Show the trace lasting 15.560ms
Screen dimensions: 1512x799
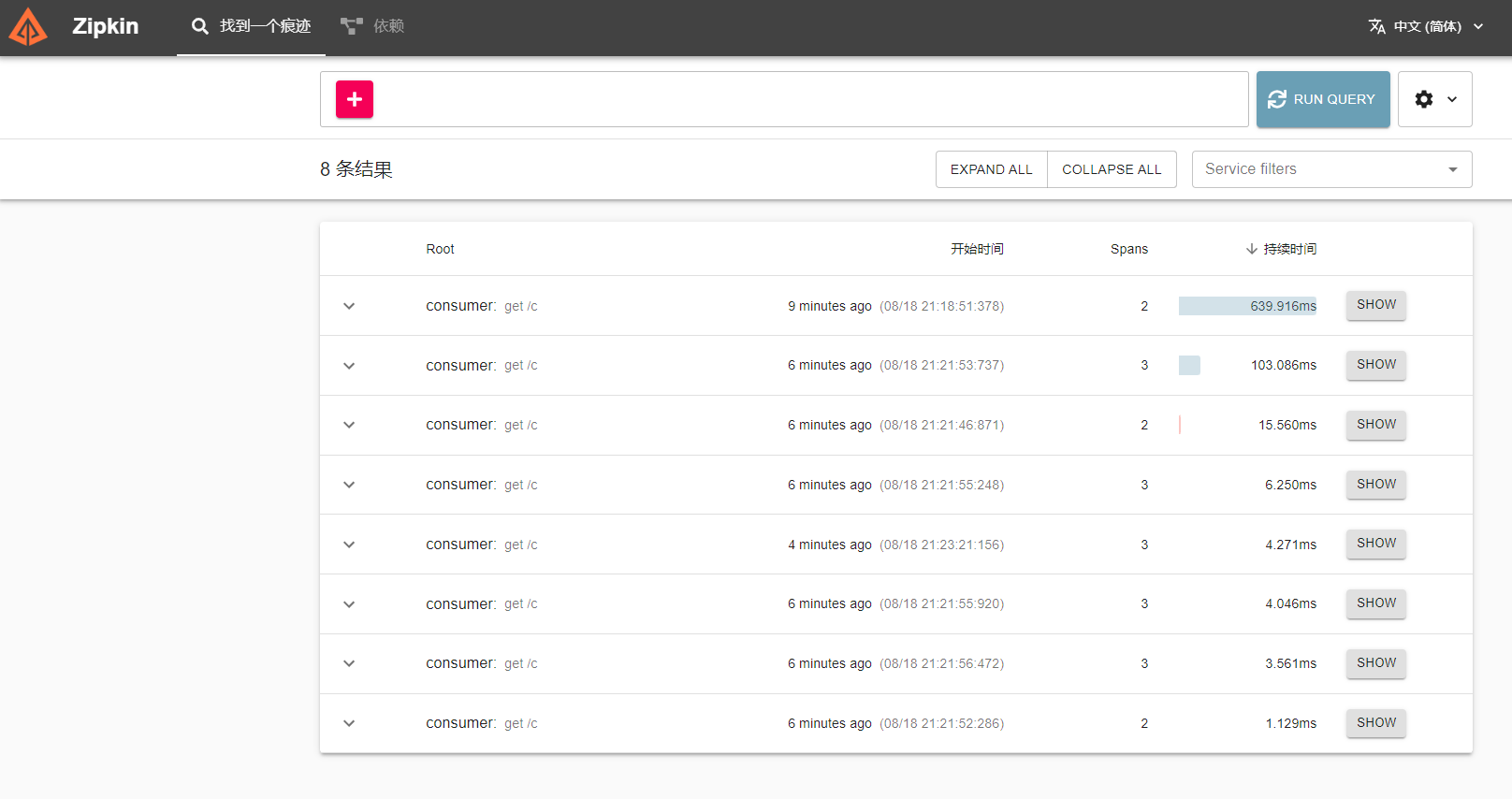tap(1376, 425)
